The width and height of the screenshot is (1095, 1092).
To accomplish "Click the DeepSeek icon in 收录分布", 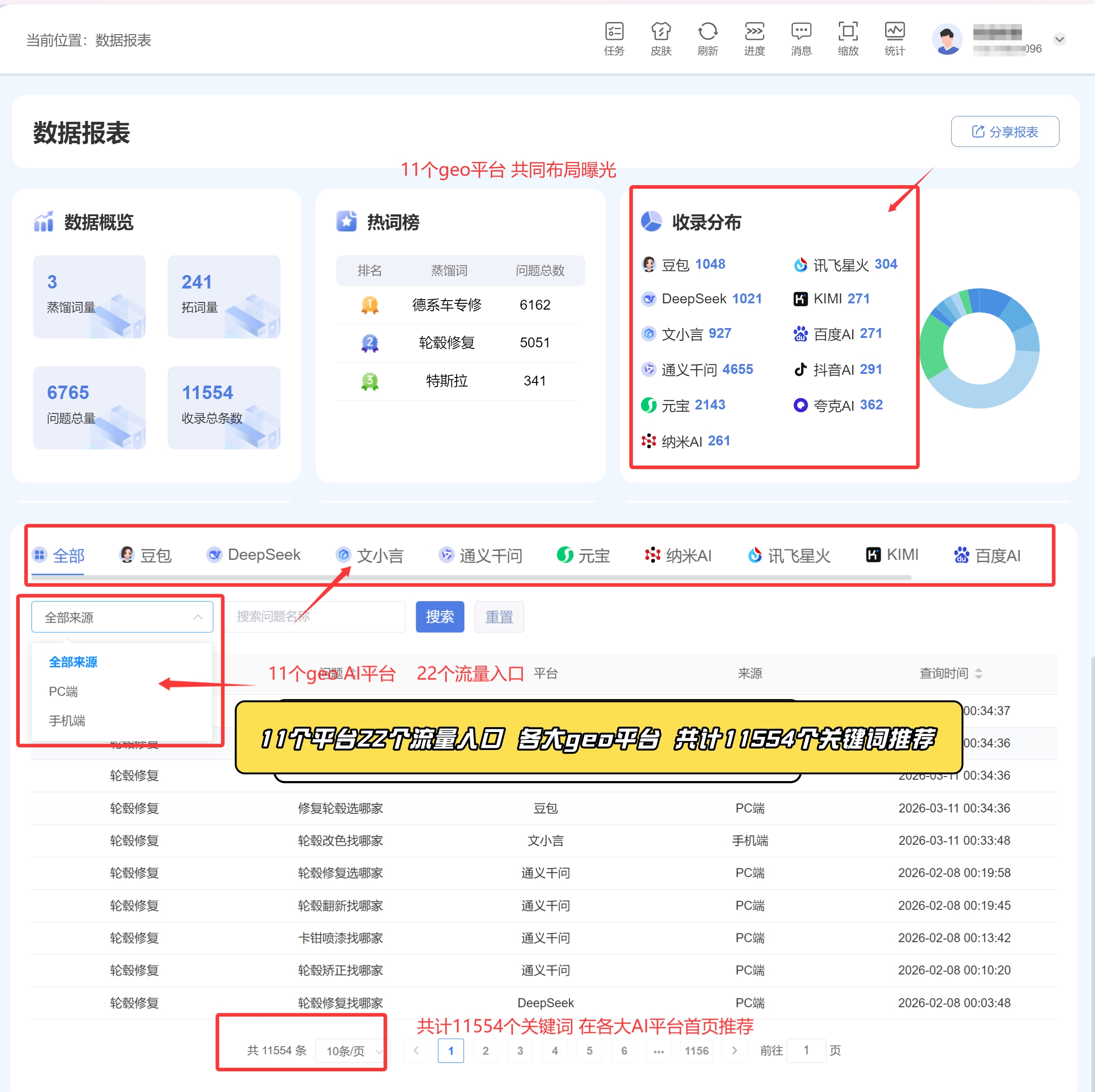I will click(x=648, y=299).
